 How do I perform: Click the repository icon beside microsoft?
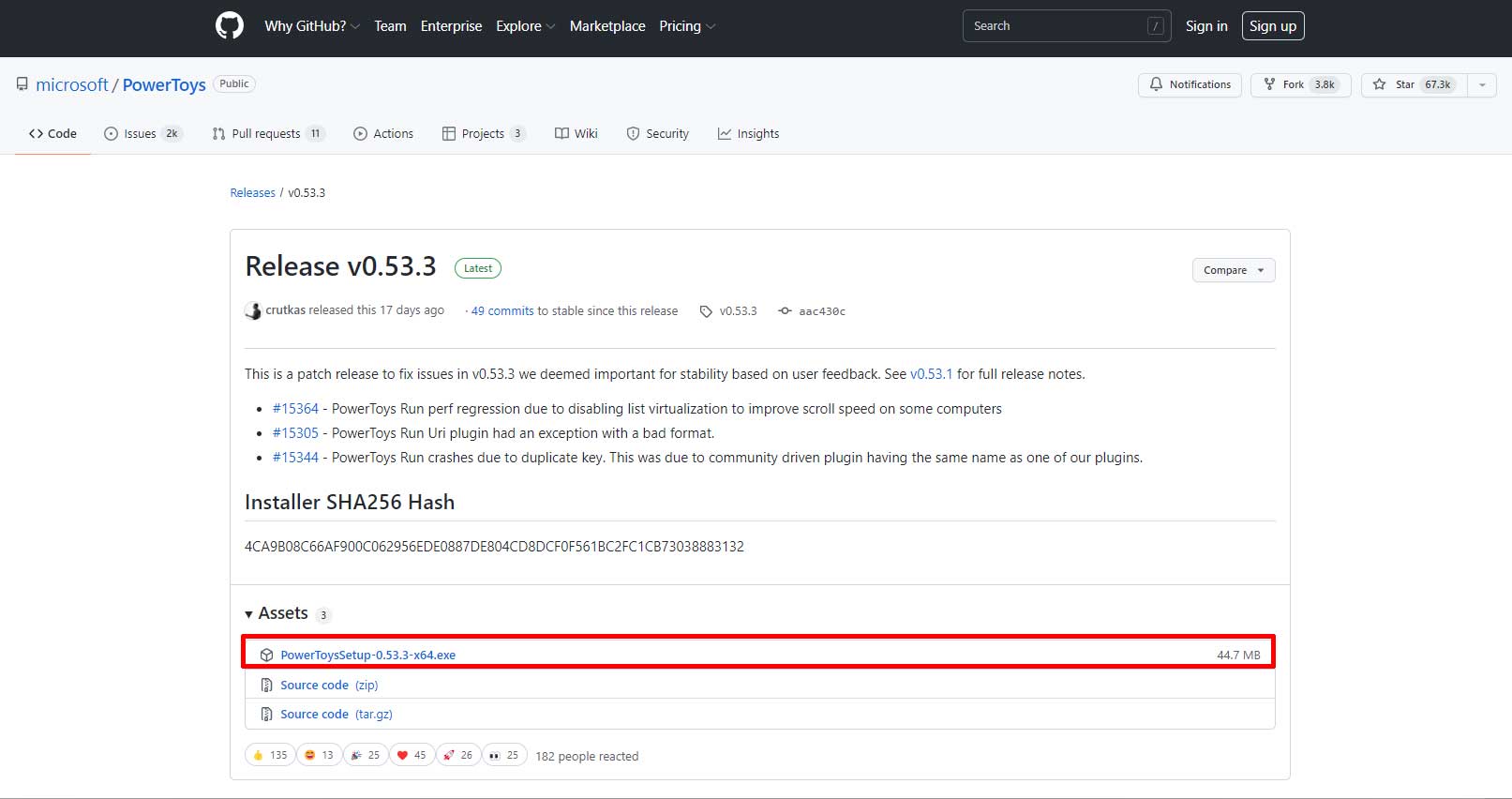tap(22, 84)
